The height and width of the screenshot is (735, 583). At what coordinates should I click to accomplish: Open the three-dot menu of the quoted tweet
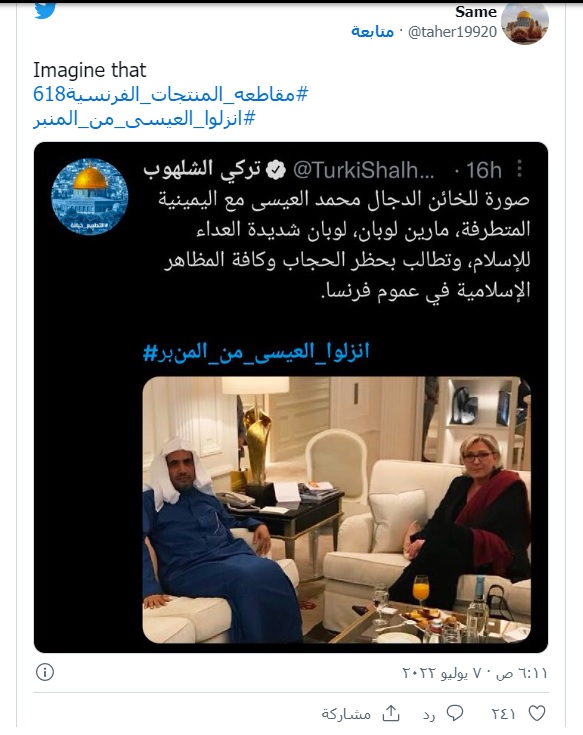point(519,169)
